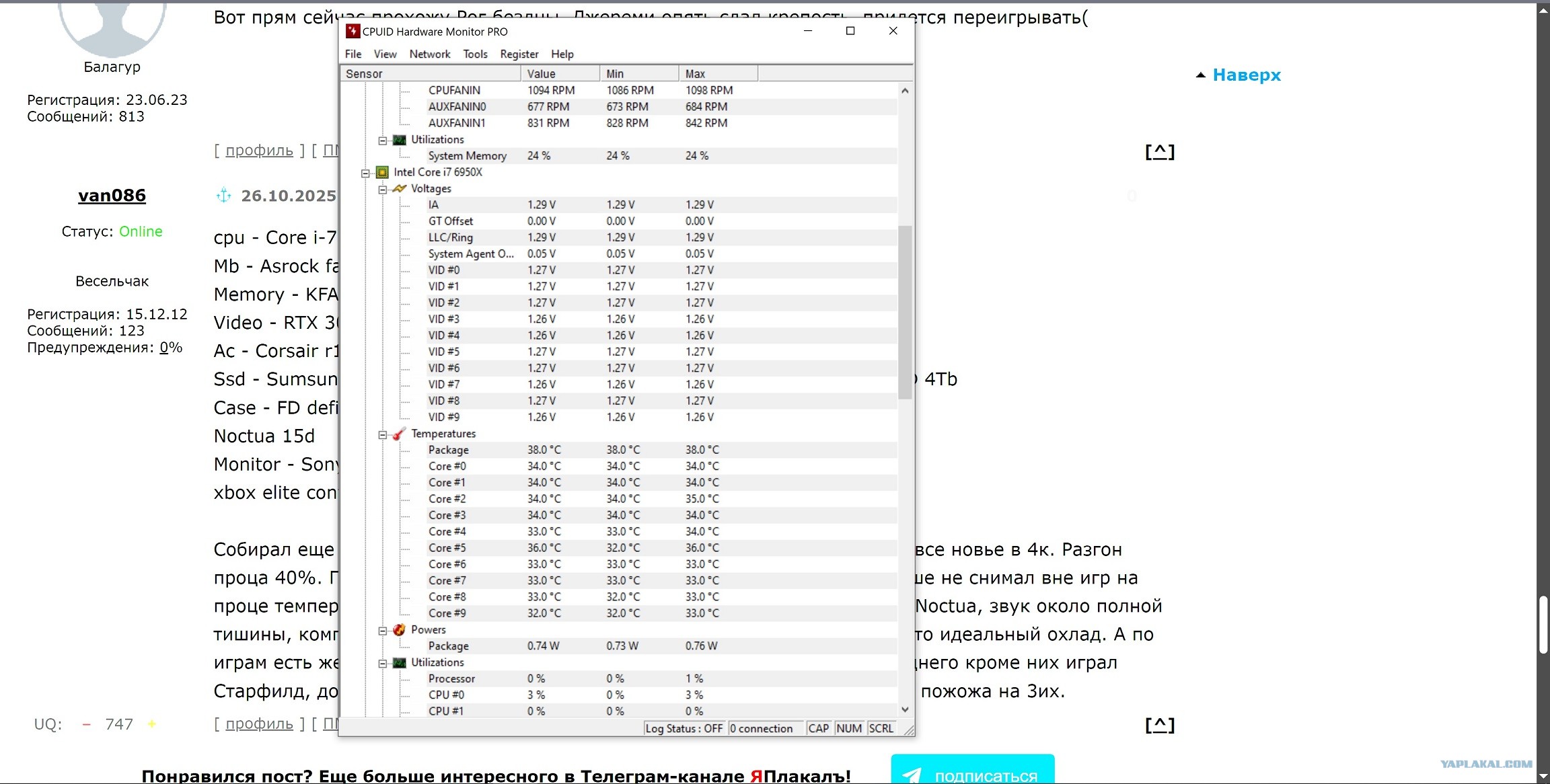Image resolution: width=1550 pixels, height=784 pixels.
Task: Click the down arrow of the Hardware Monitor scrollbar
Action: (x=905, y=709)
